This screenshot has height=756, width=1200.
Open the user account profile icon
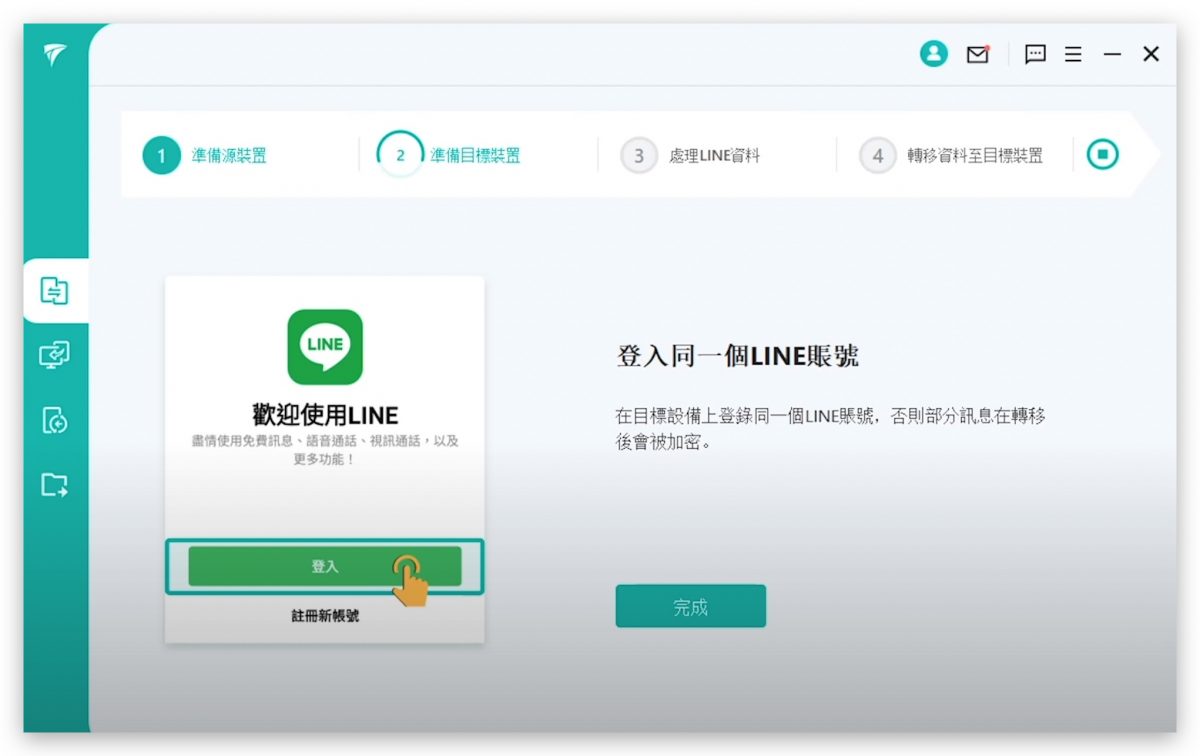(933, 54)
